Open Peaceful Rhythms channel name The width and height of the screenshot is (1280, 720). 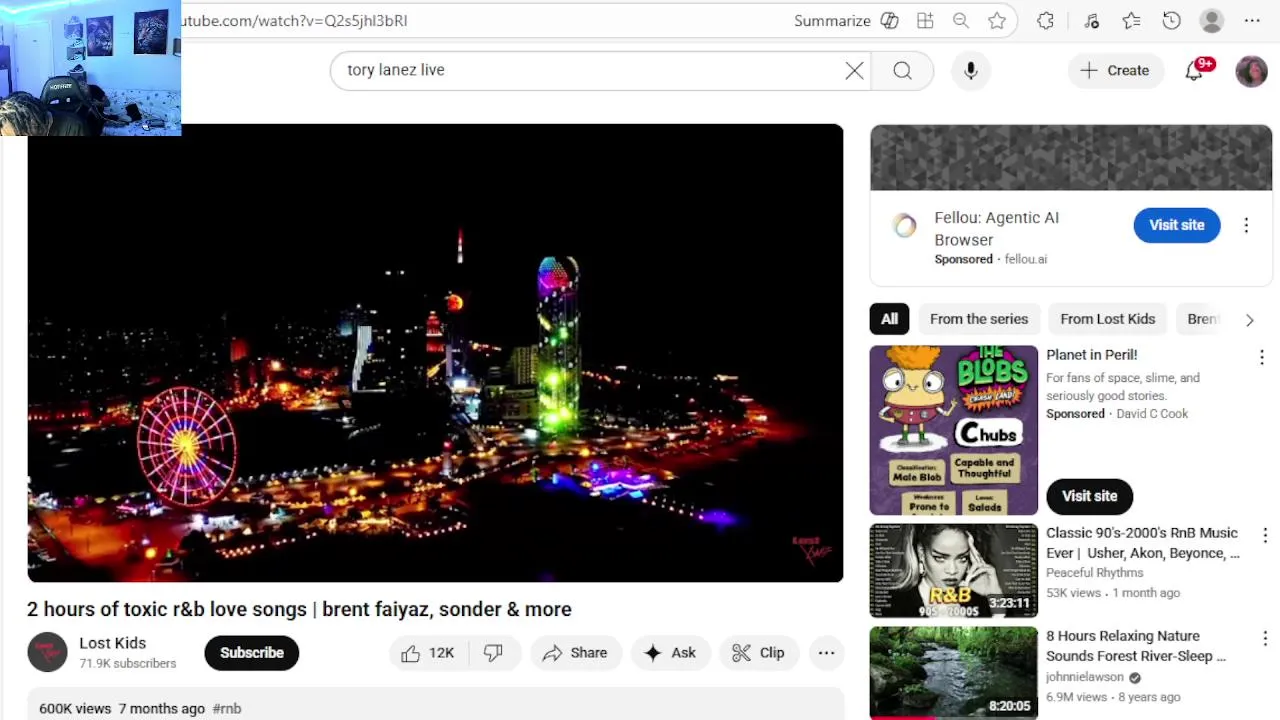(x=1094, y=573)
